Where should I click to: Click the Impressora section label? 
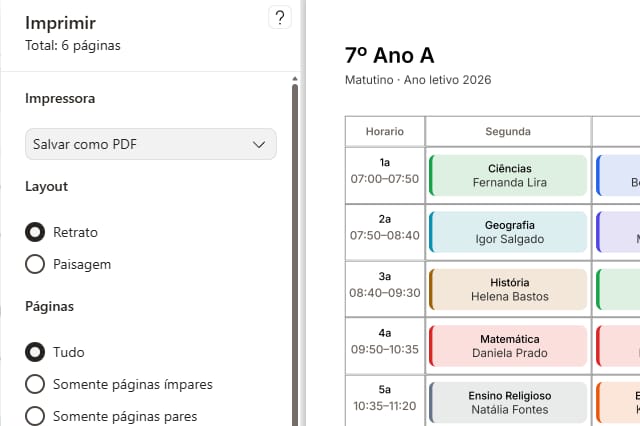click(x=60, y=98)
